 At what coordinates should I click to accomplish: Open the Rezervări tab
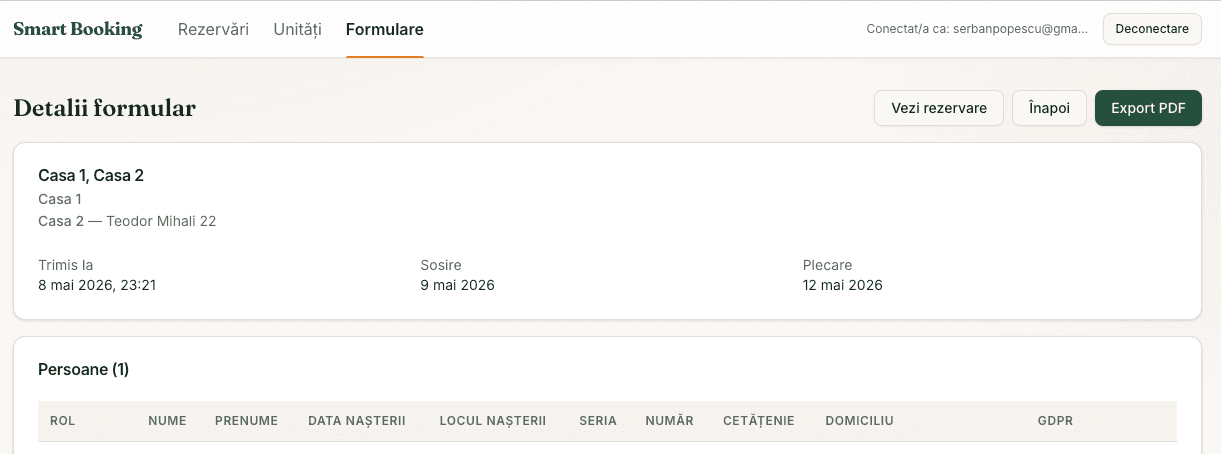coord(213,29)
